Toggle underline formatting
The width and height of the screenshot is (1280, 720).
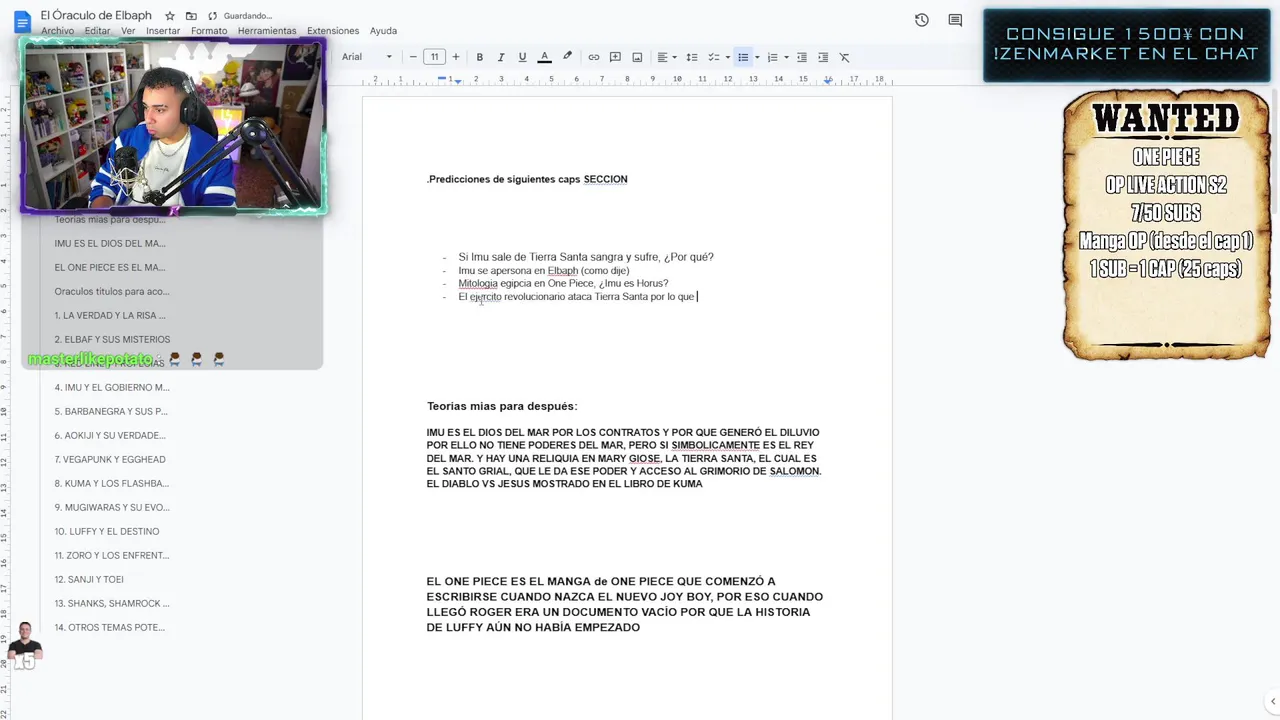pos(522,57)
